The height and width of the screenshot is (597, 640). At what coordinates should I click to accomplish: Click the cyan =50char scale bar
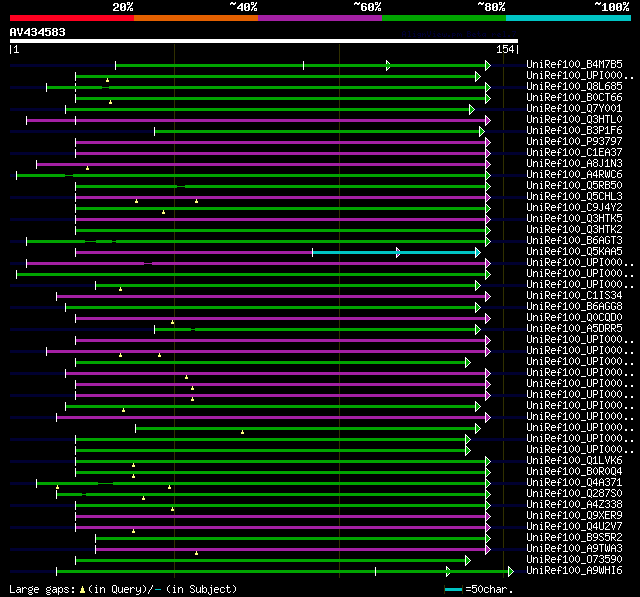(453, 589)
